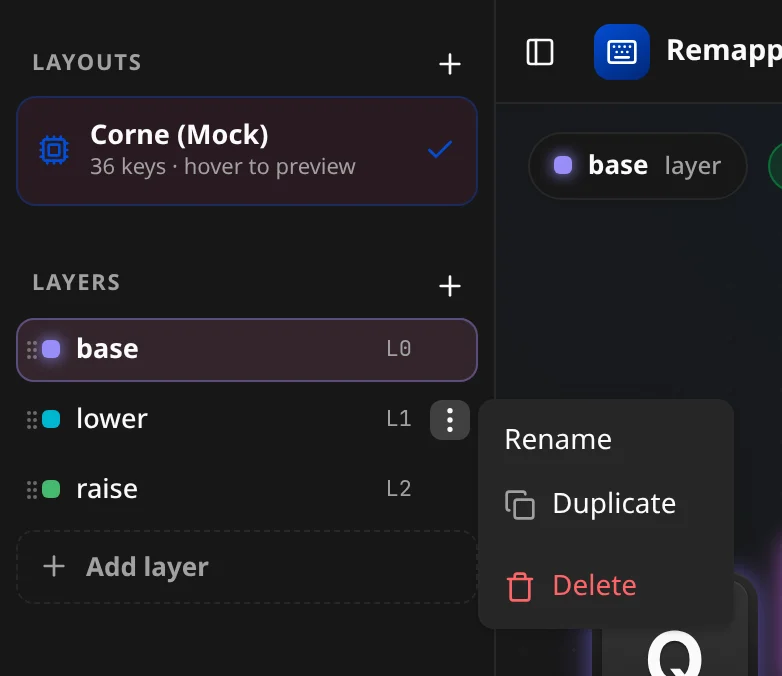
Task: Click the chip icon on Corne layout
Action: (54, 150)
